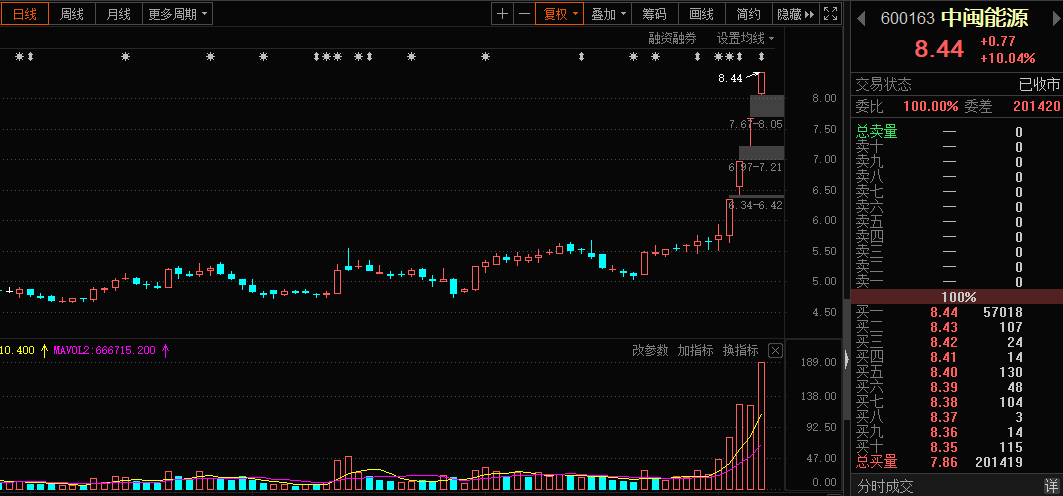Toggle fullscreen chart view icon
Screen dimensions: 1063x496
pyautogui.click(x=830, y=14)
